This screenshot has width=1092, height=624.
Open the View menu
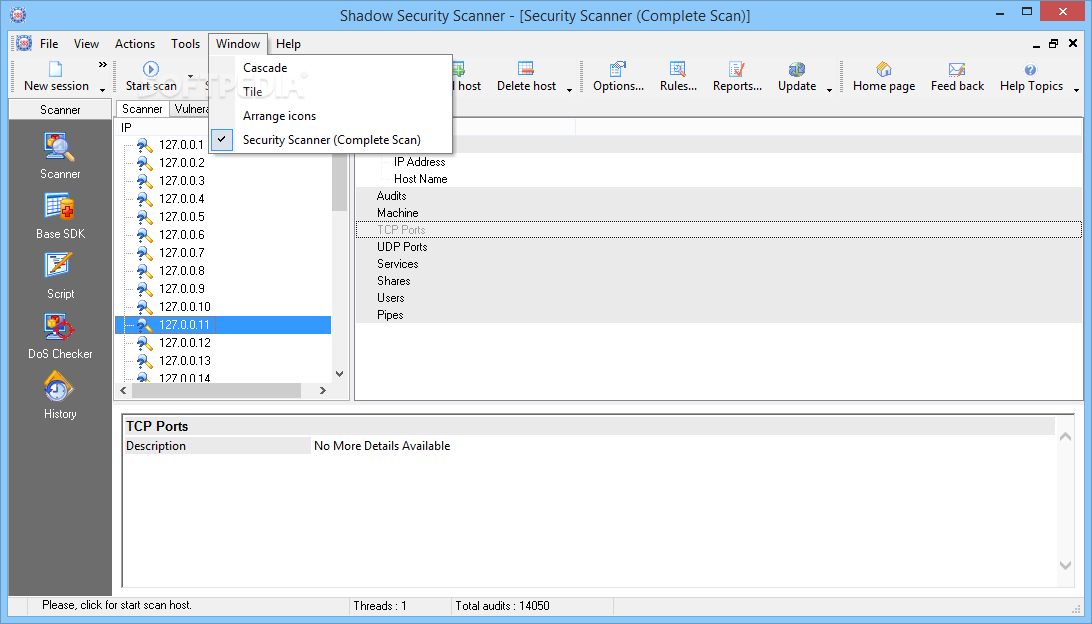86,44
